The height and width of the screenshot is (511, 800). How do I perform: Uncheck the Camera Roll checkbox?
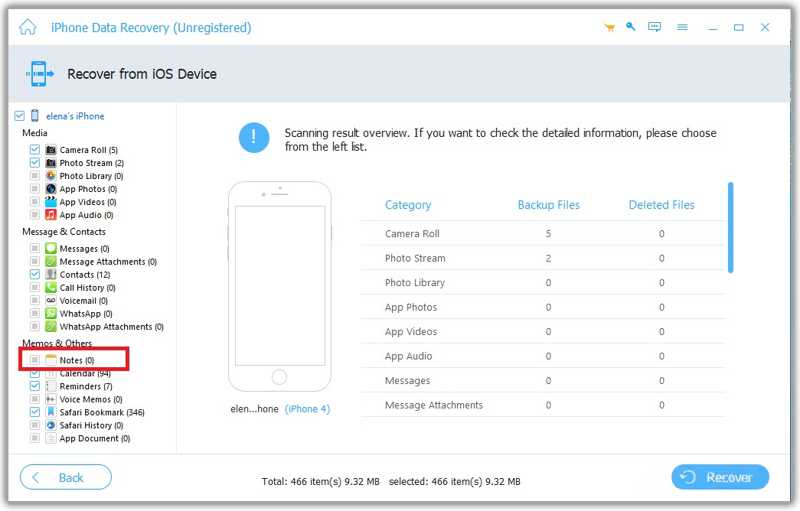pyautogui.click(x=35, y=149)
